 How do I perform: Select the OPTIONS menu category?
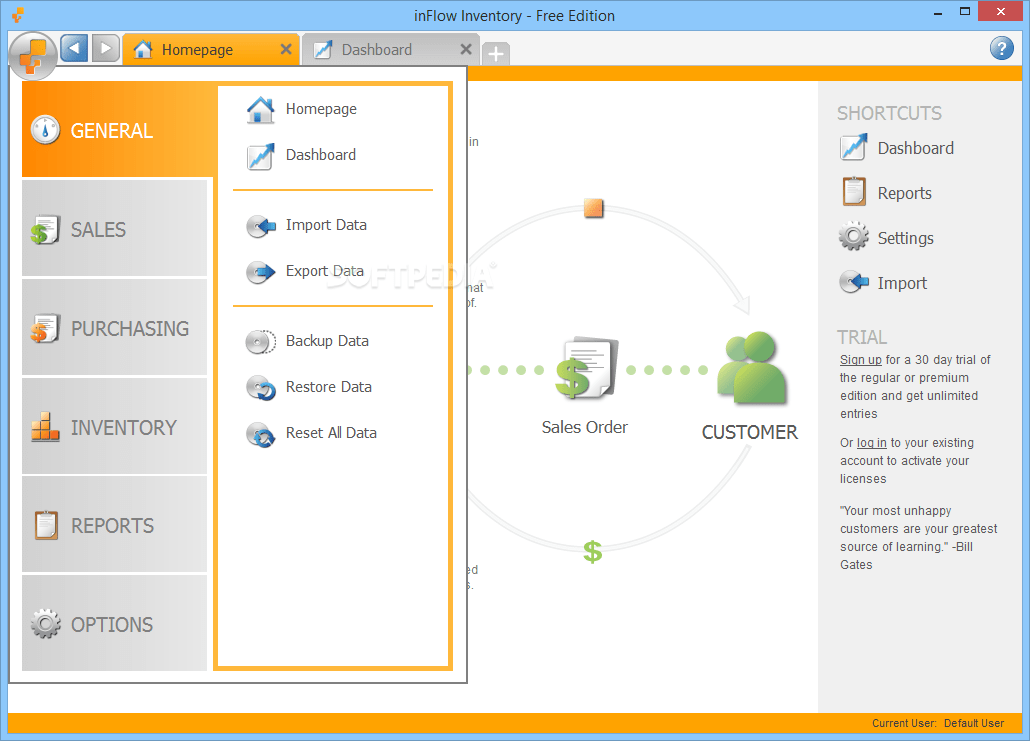[x=114, y=623]
